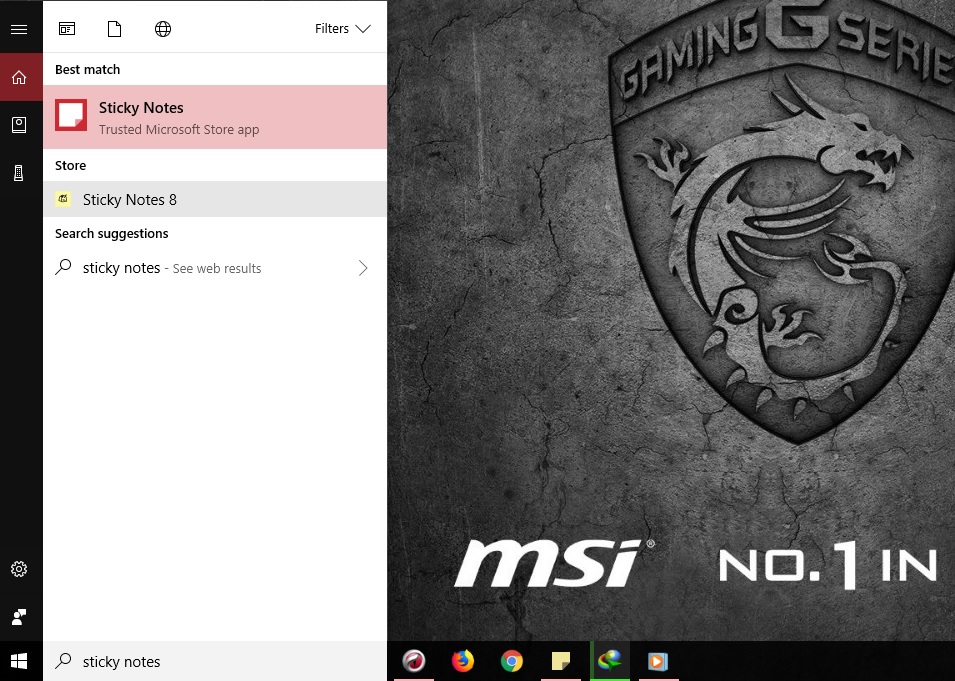The width and height of the screenshot is (955, 681).
Task: Click the search box containing sticky notes
Action: (215, 662)
